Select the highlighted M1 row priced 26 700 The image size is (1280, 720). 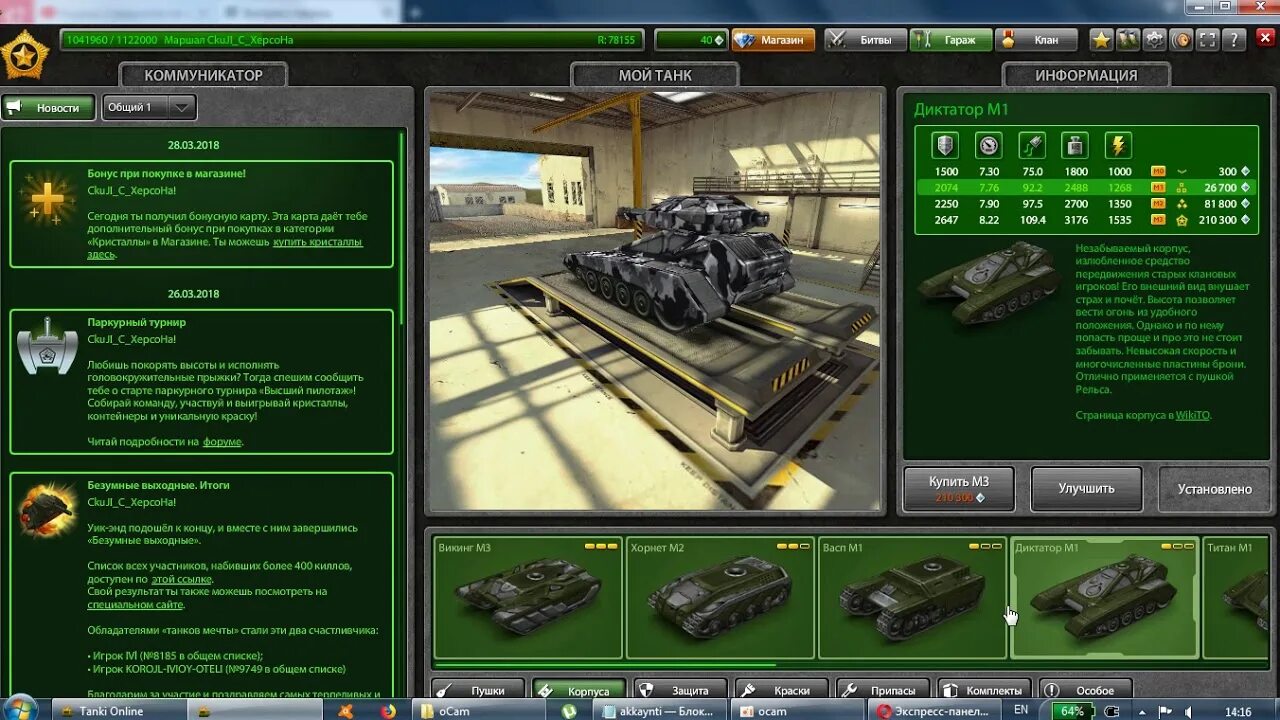(x=1088, y=187)
